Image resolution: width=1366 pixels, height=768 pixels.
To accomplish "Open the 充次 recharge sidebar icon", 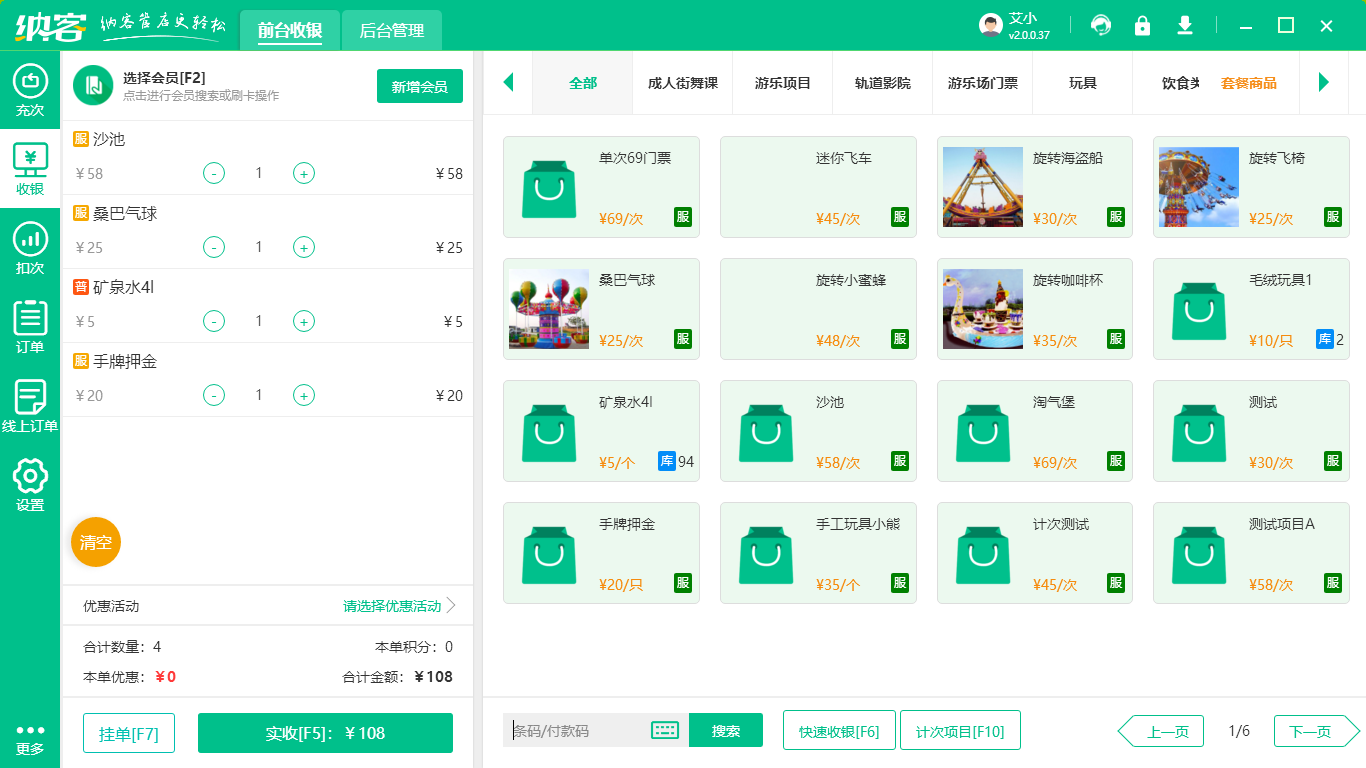I will (29, 90).
